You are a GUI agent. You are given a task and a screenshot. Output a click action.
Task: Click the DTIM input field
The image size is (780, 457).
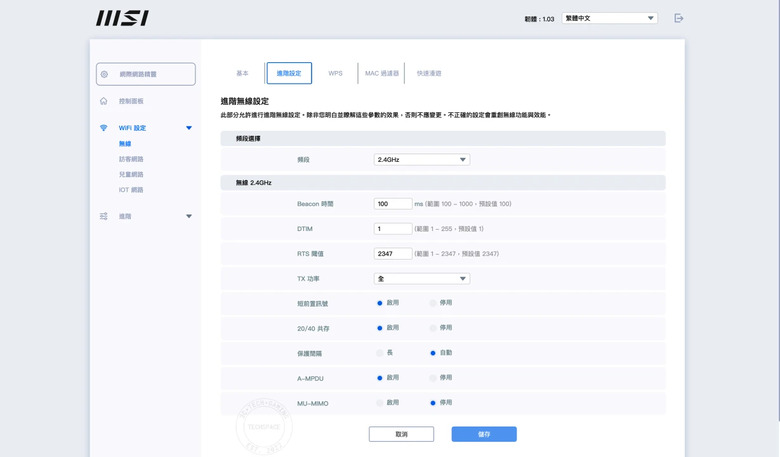393,229
